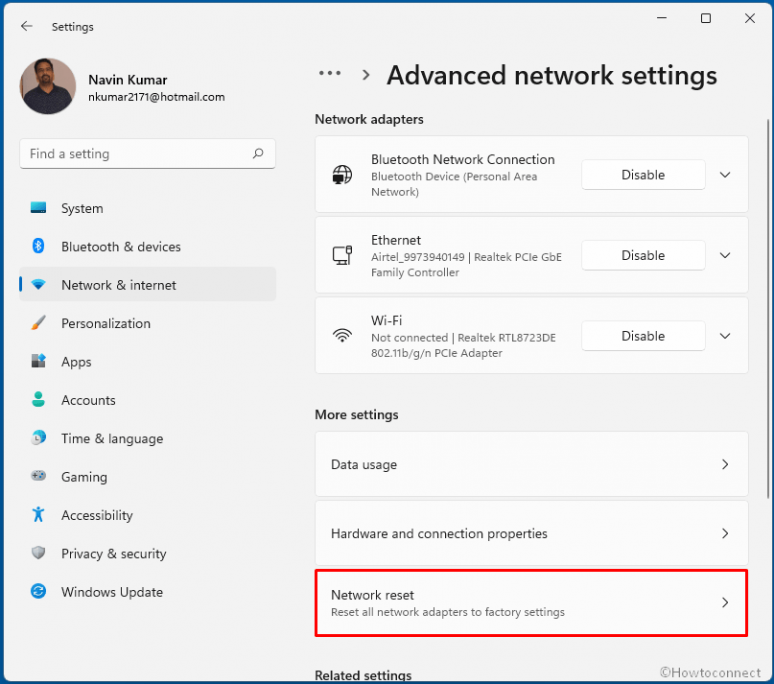The image size is (774, 684).
Task: Click 'Airtel_9973940149' Ethernet description text
Action: click(x=418, y=257)
